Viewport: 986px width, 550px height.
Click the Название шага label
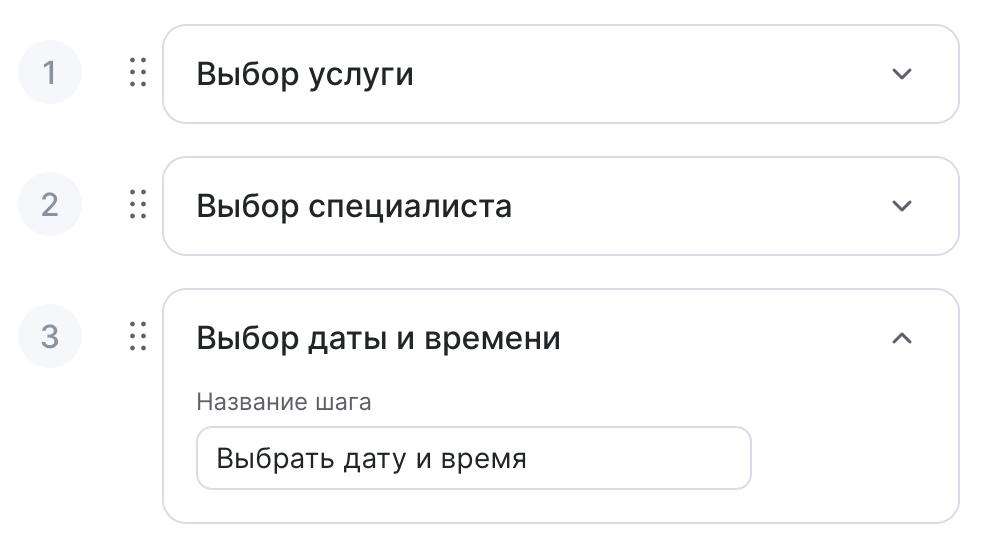coord(283,403)
